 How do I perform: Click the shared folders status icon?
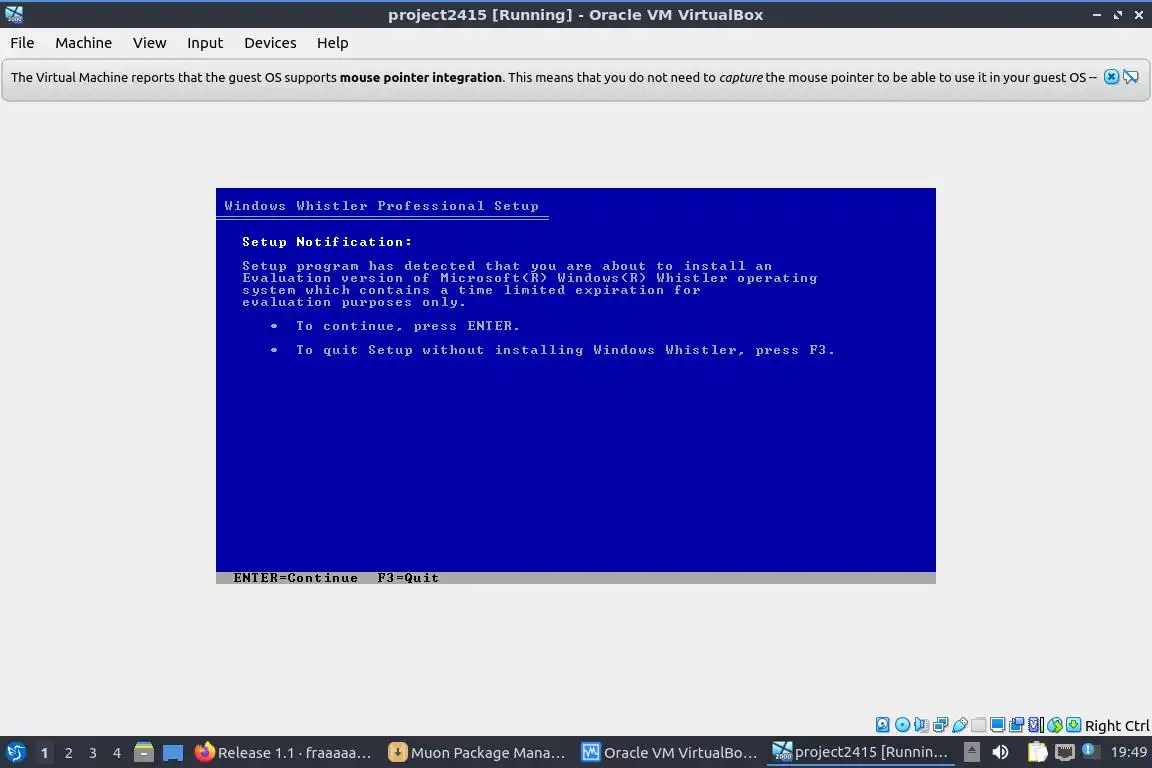pyautogui.click(x=979, y=725)
